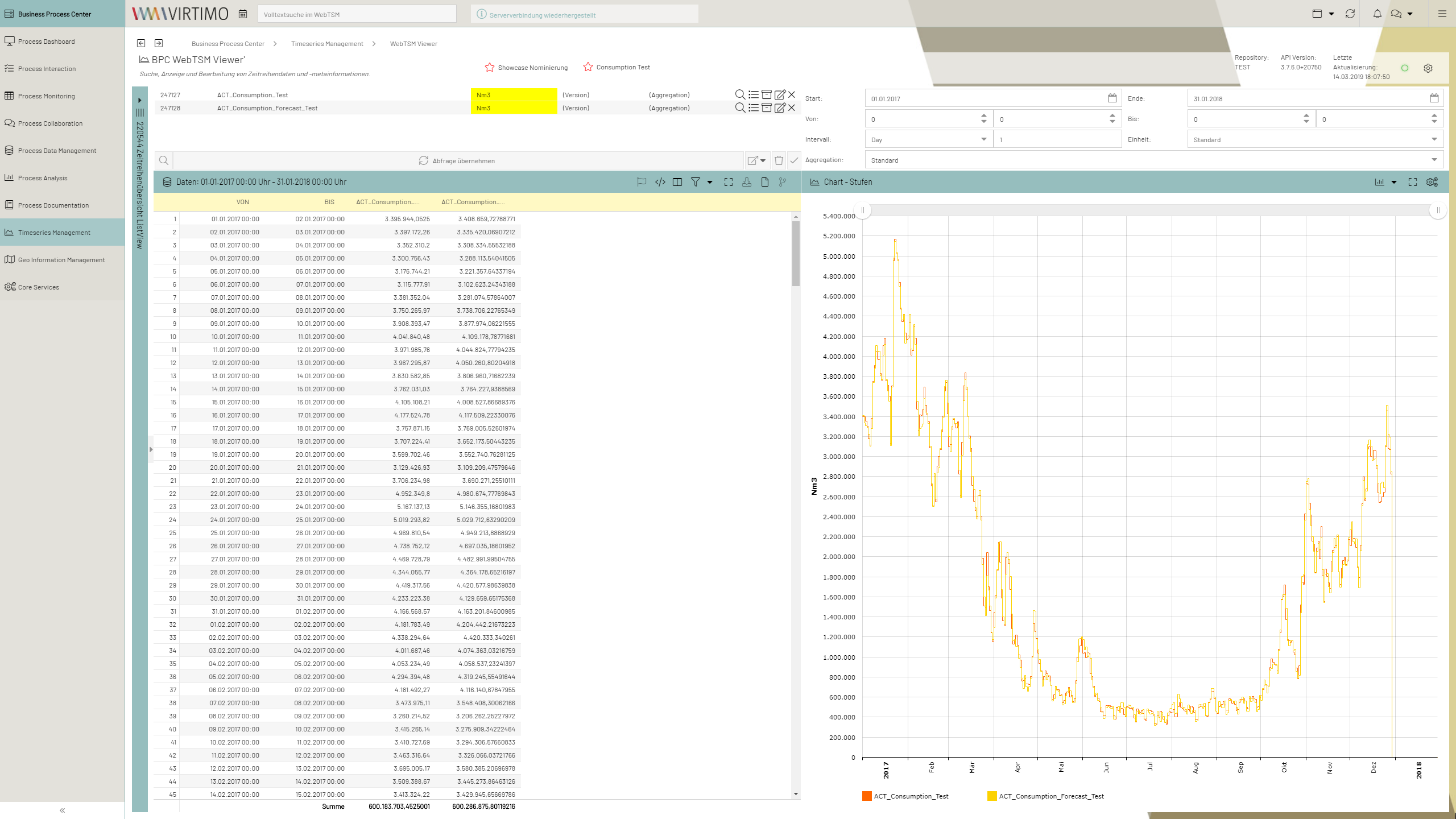Image resolution: width=1456 pixels, height=819 pixels.
Task: Click the document icon in data toolbar
Action: click(x=765, y=182)
